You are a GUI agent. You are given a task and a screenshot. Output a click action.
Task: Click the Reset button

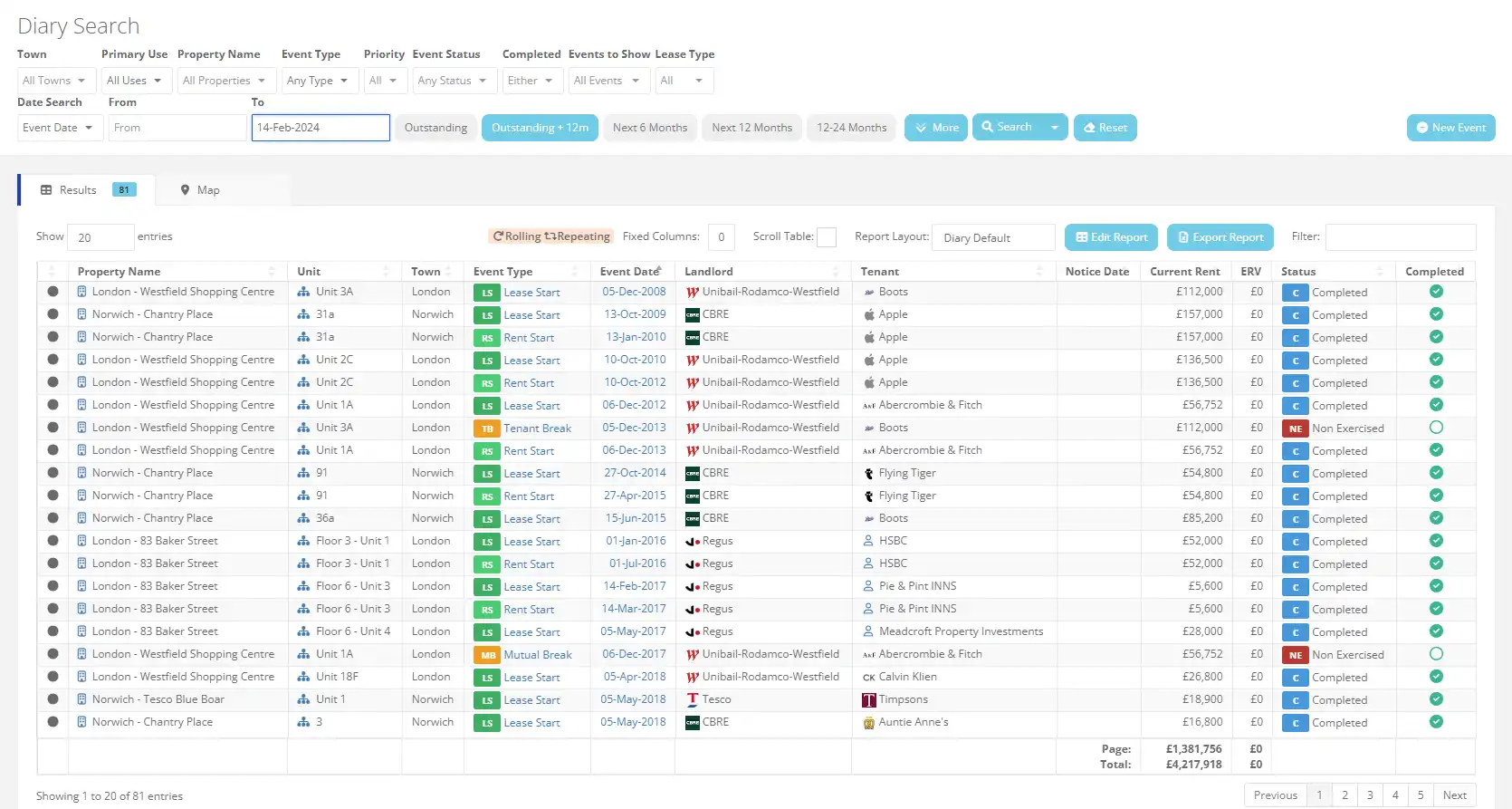pyautogui.click(x=1105, y=128)
